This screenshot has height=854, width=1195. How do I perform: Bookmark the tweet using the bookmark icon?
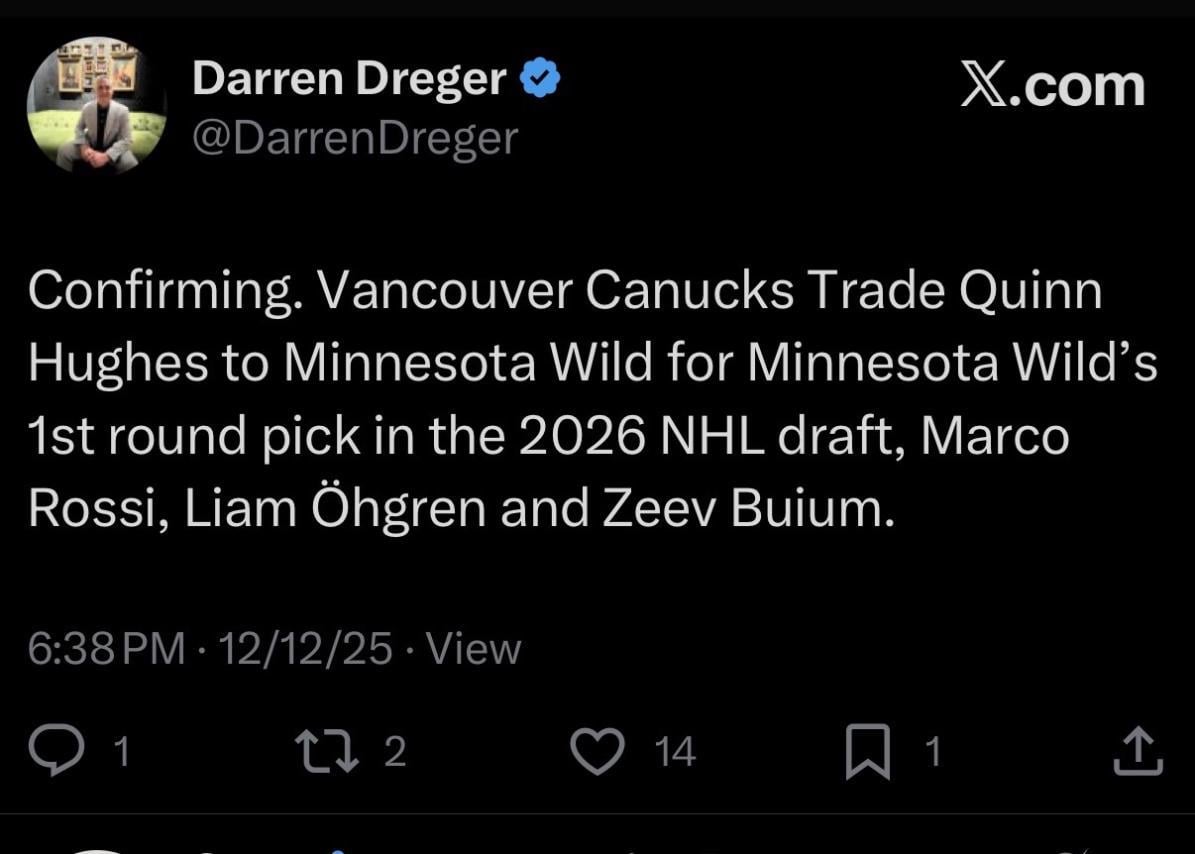pyautogui.click(x=870, y=750)
